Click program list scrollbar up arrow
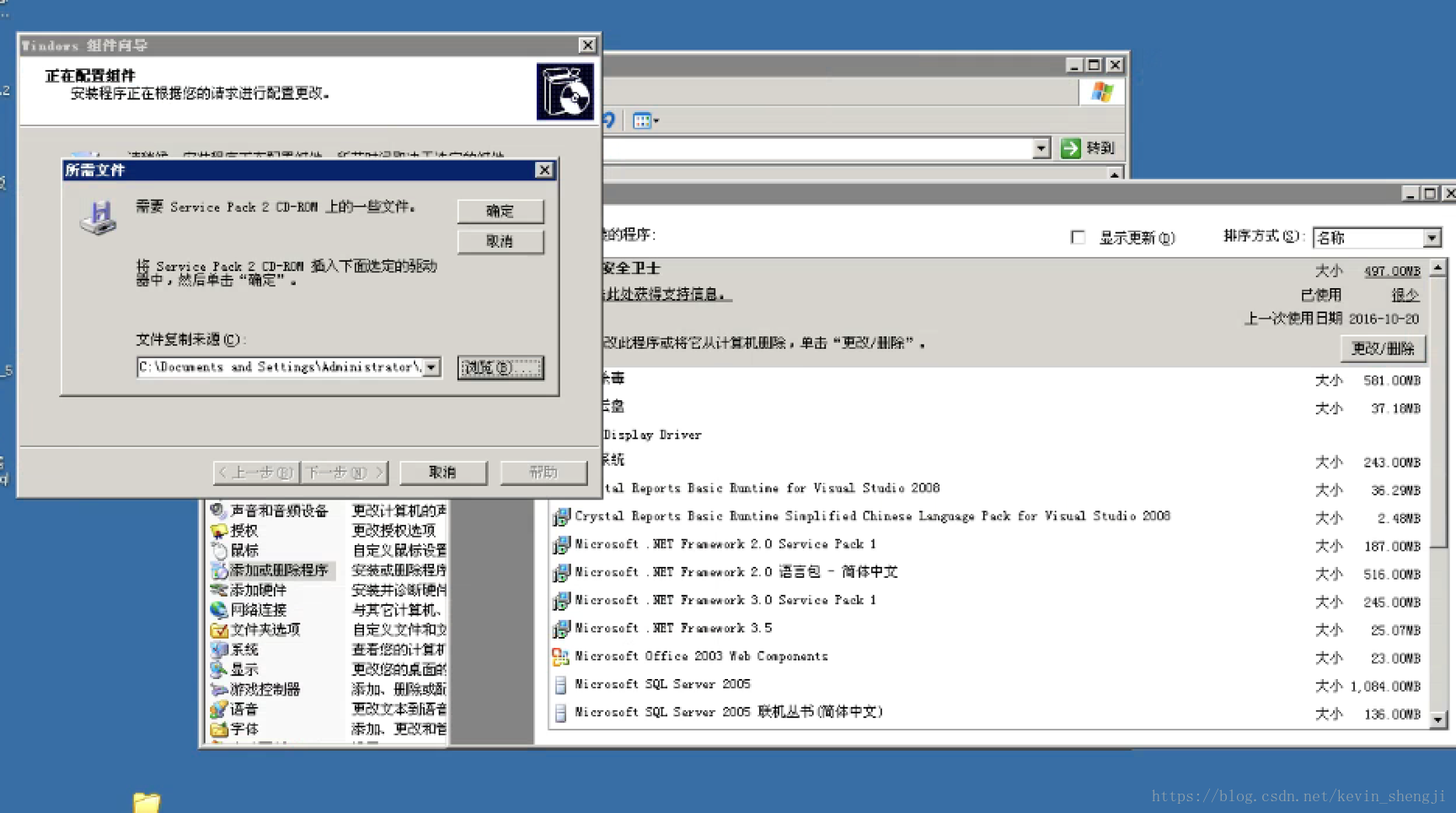 point(1438,269)
